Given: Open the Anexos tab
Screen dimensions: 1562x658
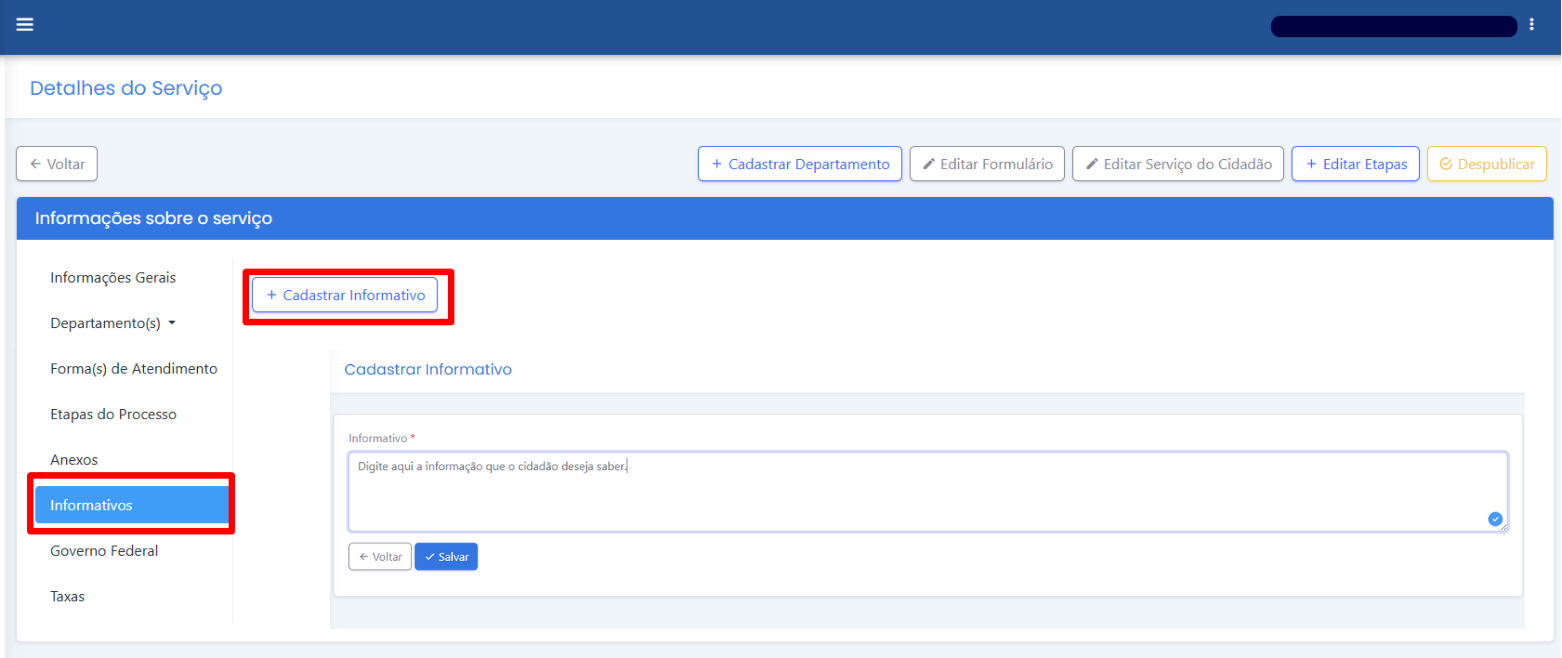Looking at the screenshot, I should tap(74, 459).
